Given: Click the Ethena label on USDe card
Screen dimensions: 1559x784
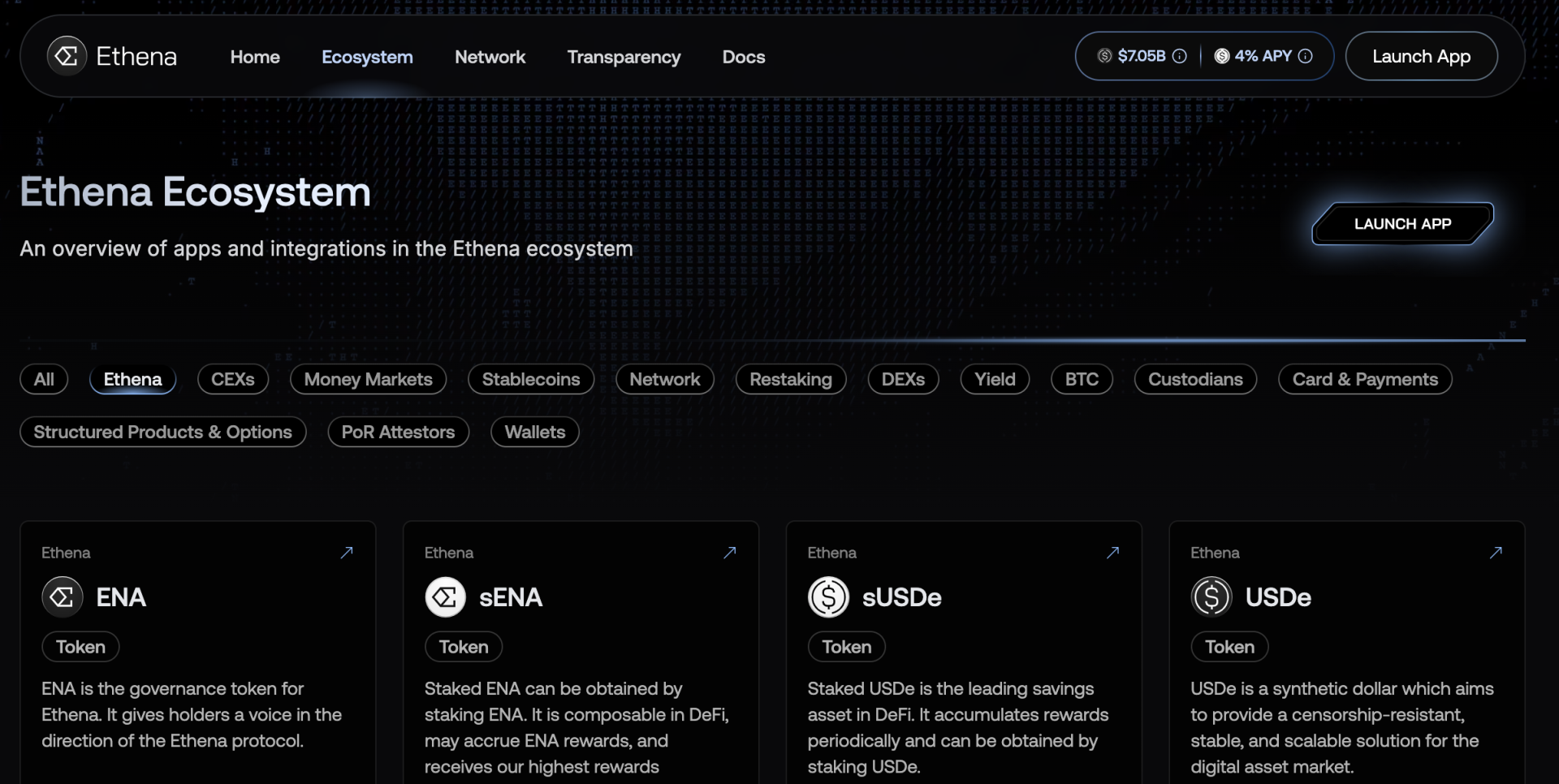Looking at the screenshot, I should click(x=1215, y=553).
